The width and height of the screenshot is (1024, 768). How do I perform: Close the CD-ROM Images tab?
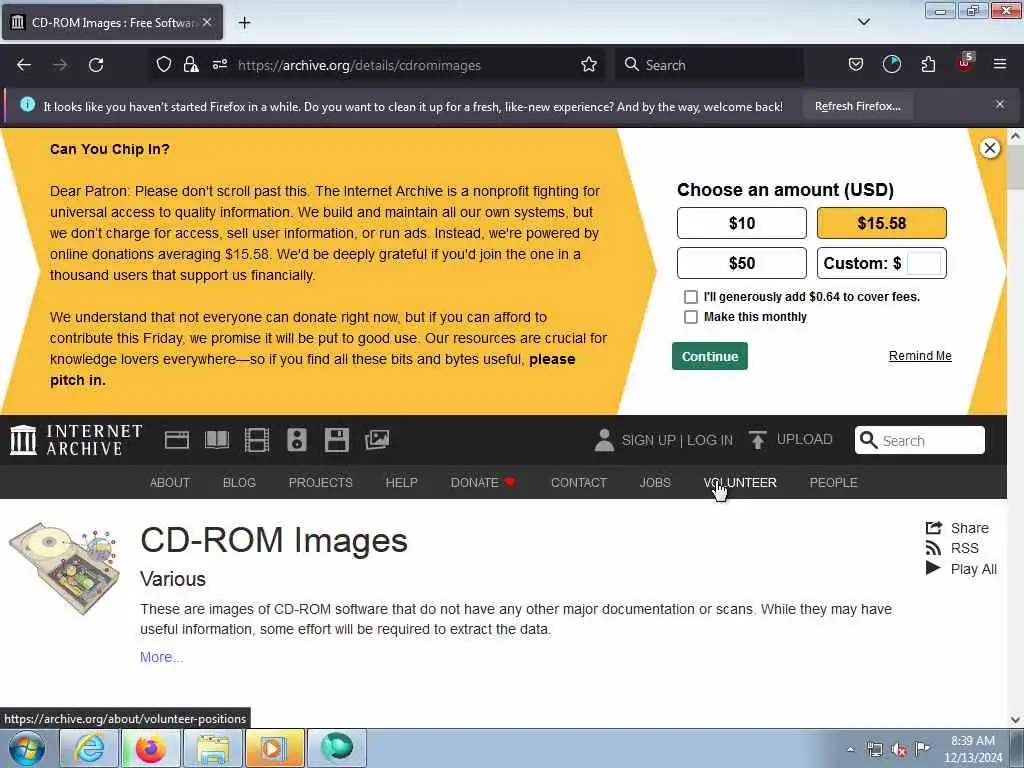click(x=207, y=22)
